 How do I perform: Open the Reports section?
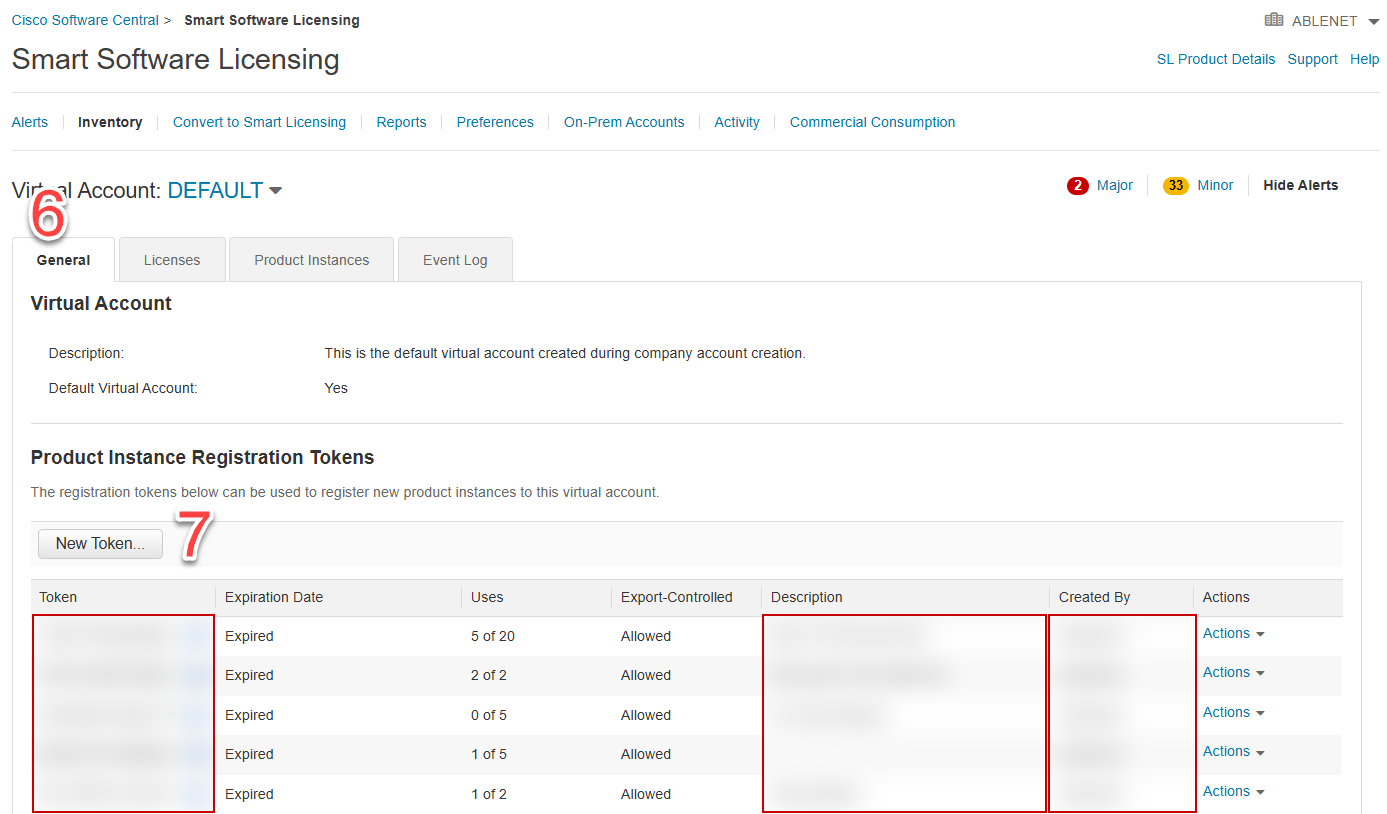[x=401, y=122]
